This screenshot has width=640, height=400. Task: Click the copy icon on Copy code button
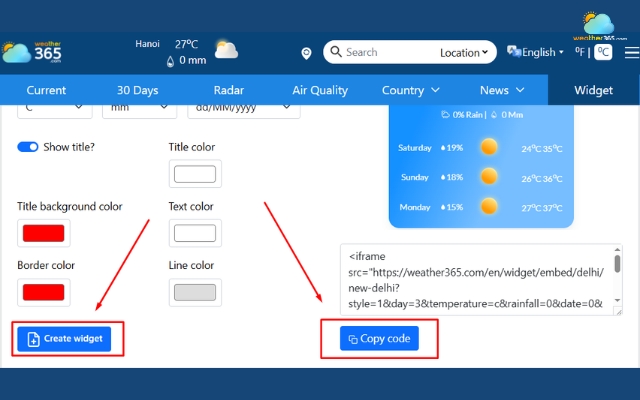pyautogui.click(x=353, y=339)
